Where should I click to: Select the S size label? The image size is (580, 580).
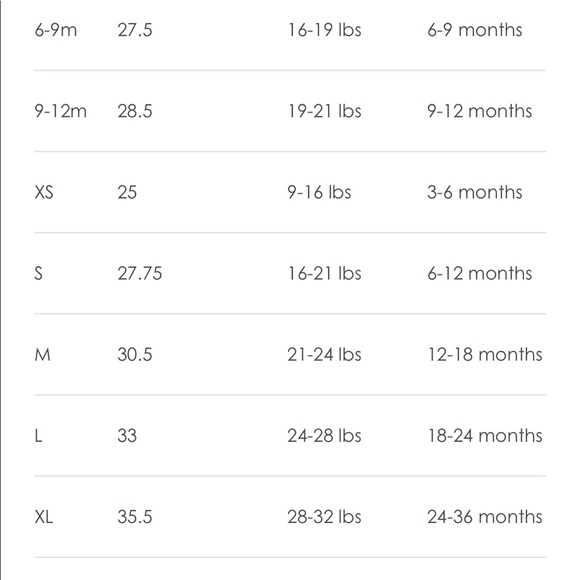pyautogui.click(x=38, y=273)
